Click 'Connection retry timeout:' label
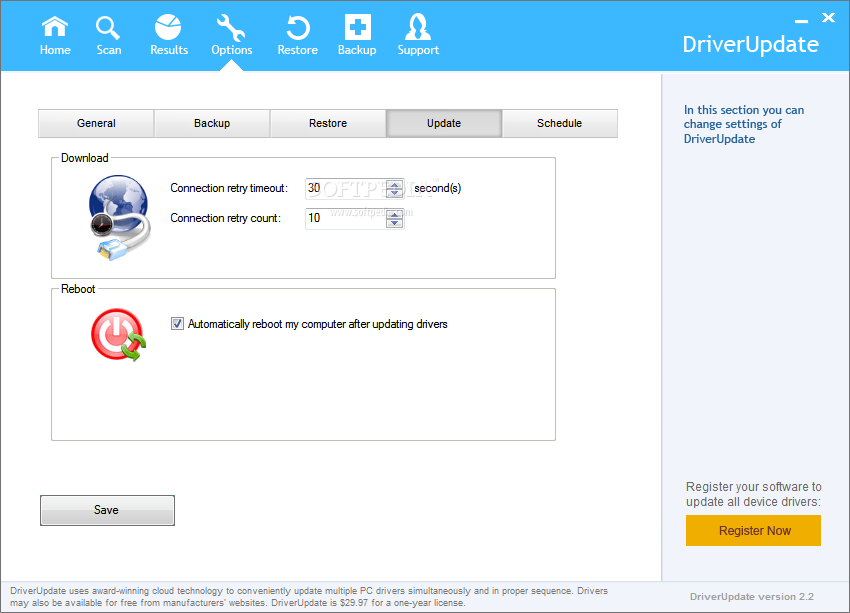850x613 pixels. 229,188
